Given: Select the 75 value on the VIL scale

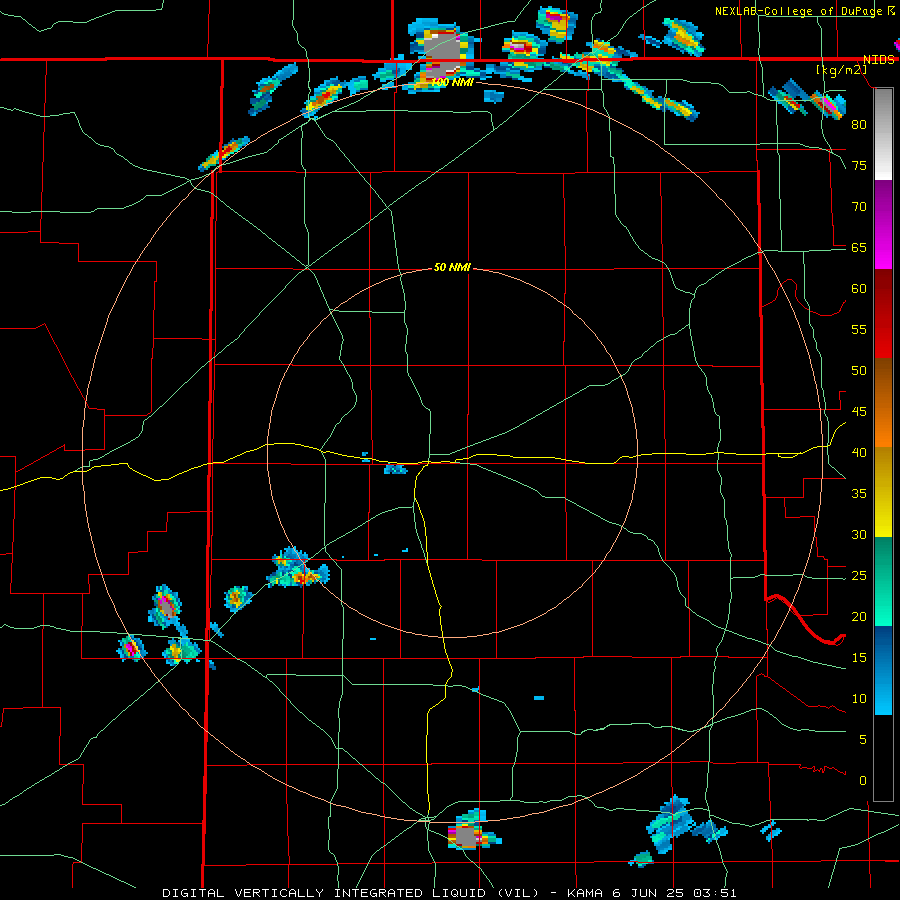Looking at the screenshot, I should click(x=859, y=165).
